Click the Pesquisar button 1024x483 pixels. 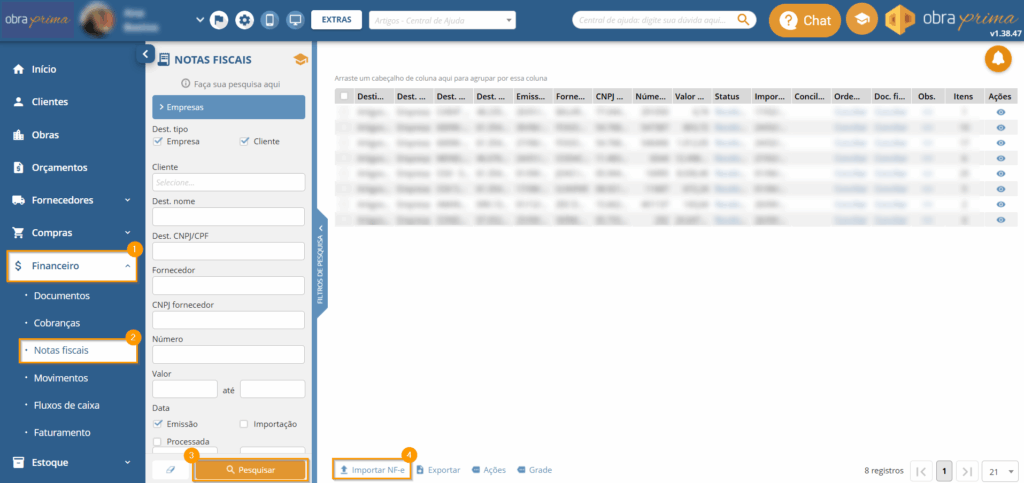click(x=249, y=470)
